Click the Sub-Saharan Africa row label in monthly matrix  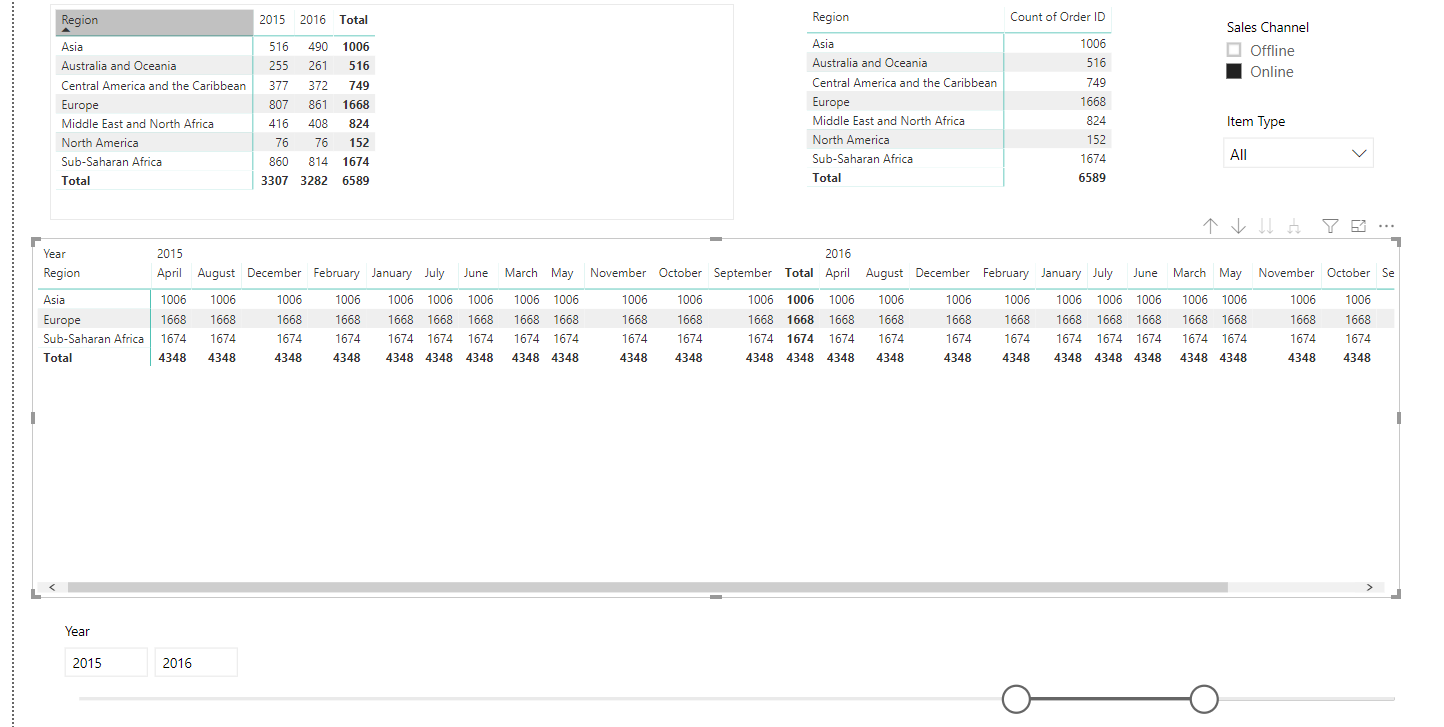pyautogui.click(x=94, y=339)
